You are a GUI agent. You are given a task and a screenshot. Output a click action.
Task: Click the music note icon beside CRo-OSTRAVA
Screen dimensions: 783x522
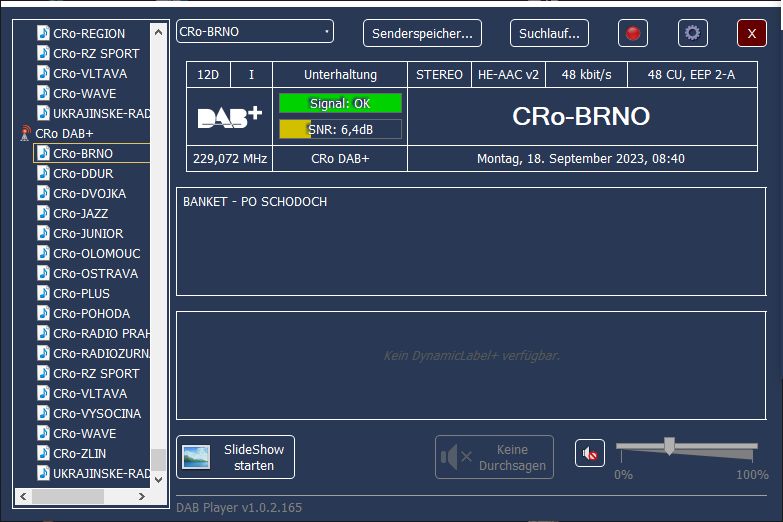tap(43, 273)
